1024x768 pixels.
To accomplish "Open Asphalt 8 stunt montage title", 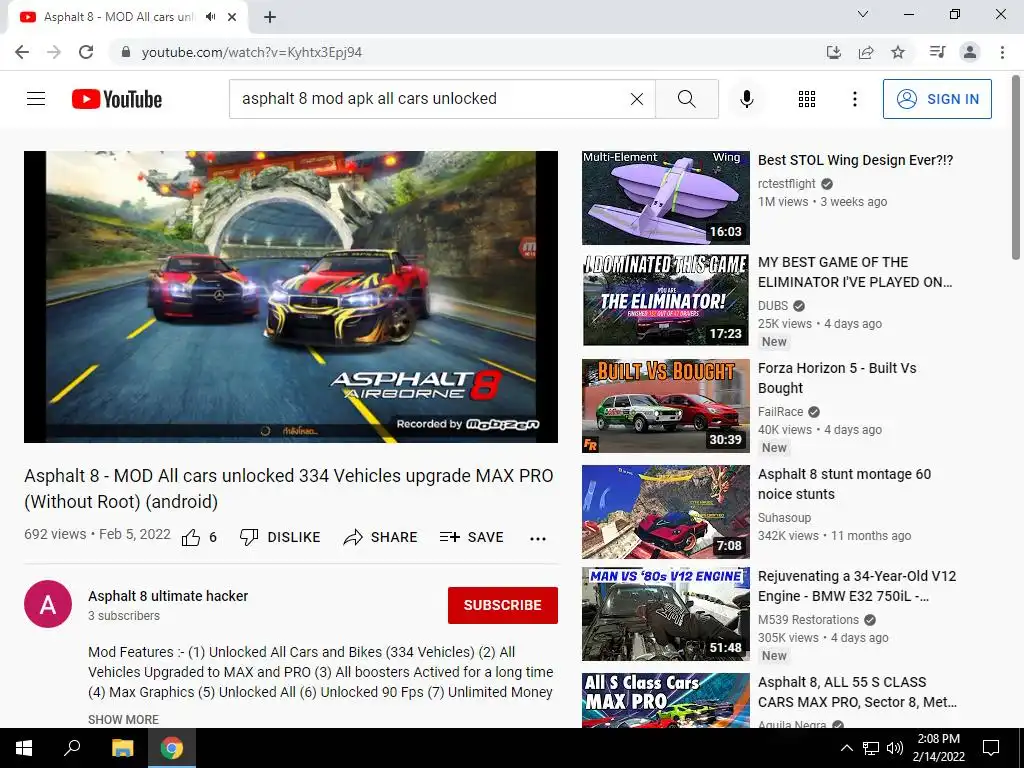I will [x=844, y=484].
